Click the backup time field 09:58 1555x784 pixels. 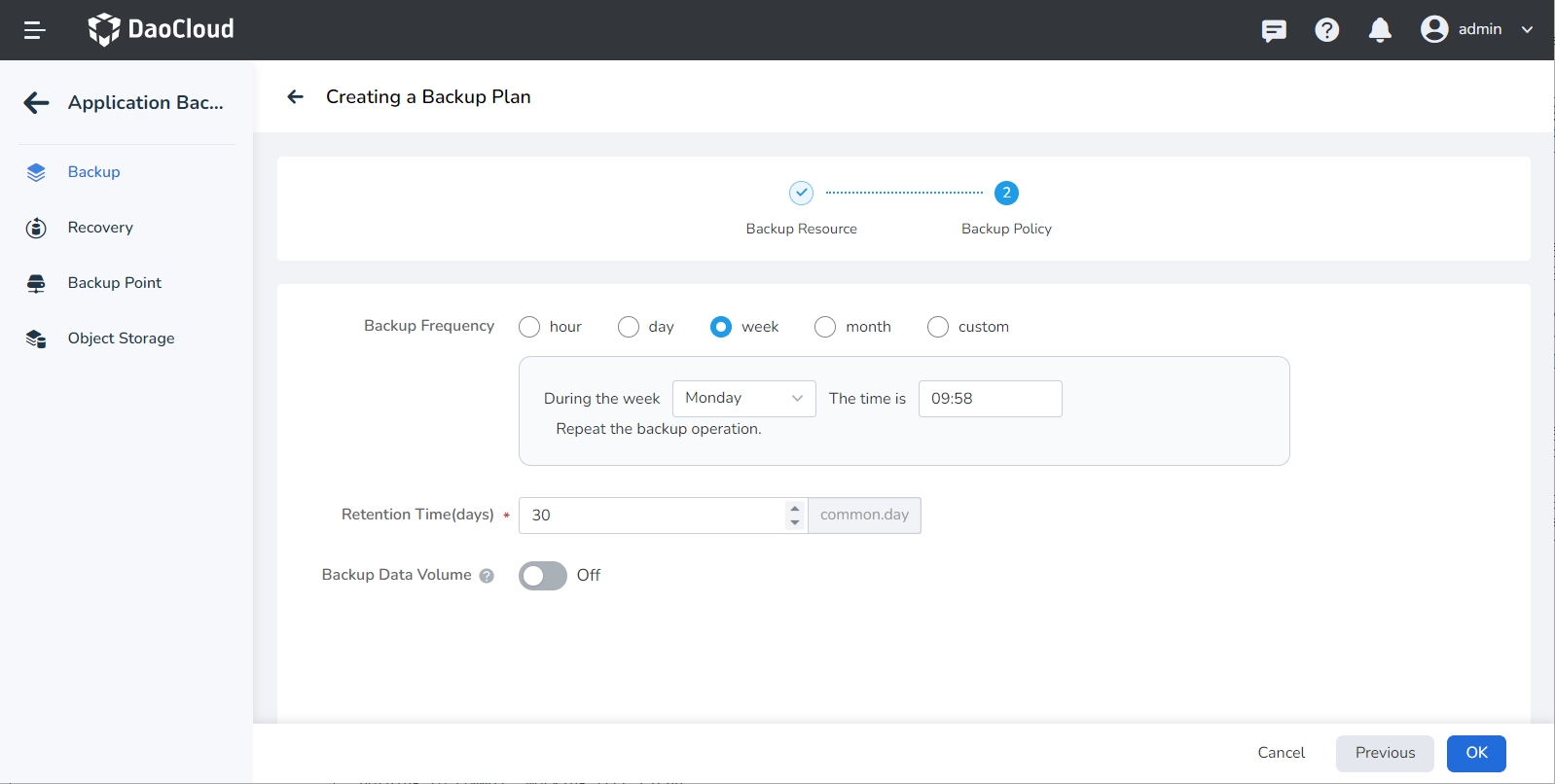coord(990,399)
